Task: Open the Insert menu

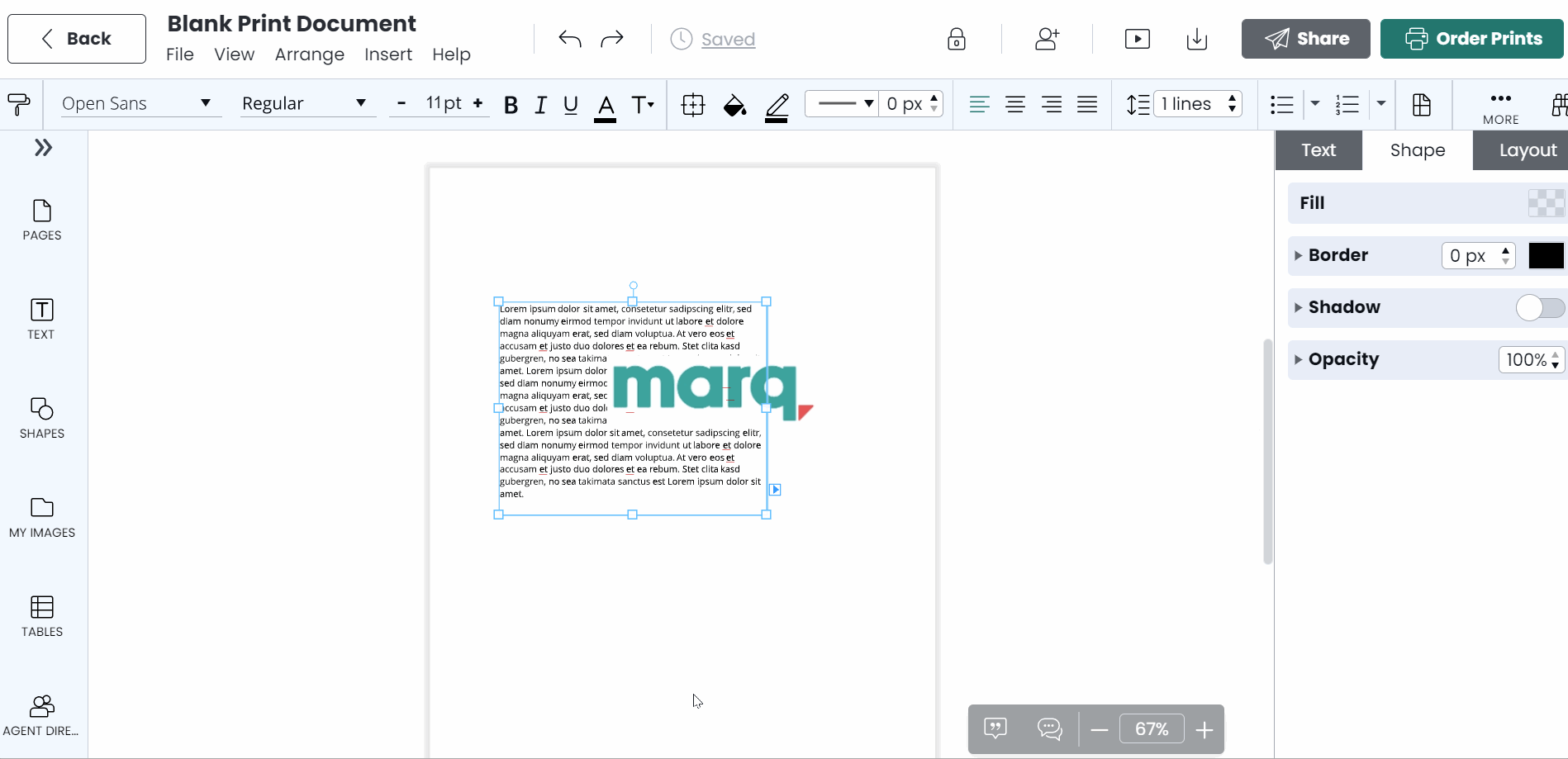Action: (x=388, y=55)
